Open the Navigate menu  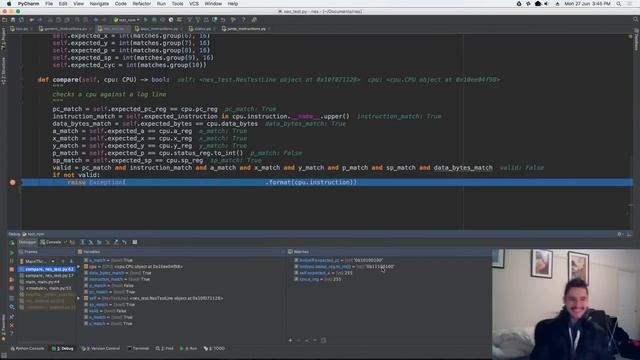pyautogui.click(x=99, y=4)
